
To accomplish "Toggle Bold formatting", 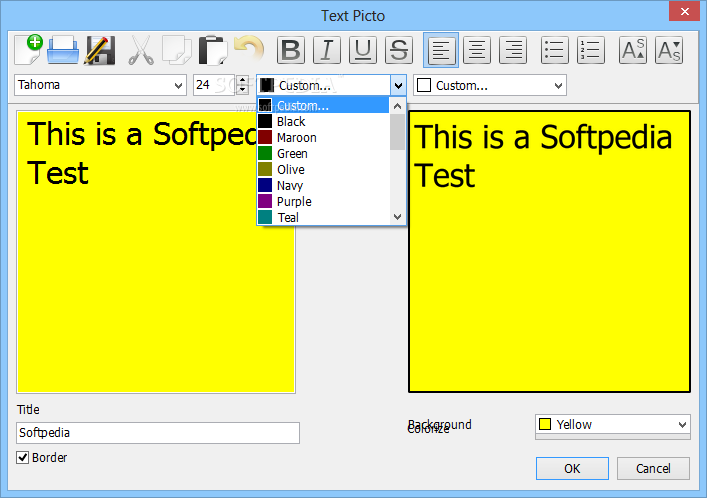I will (x=291, y=50).
